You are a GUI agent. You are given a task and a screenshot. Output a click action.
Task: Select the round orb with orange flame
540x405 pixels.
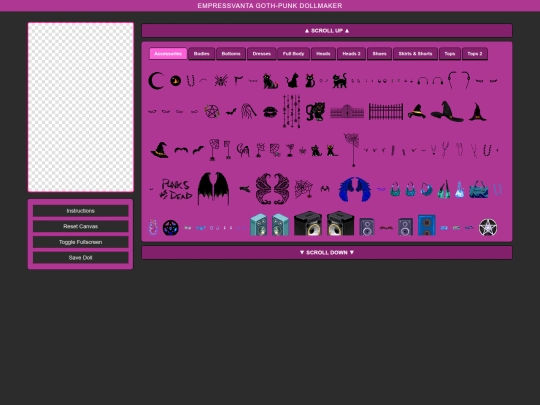[176, 81]
